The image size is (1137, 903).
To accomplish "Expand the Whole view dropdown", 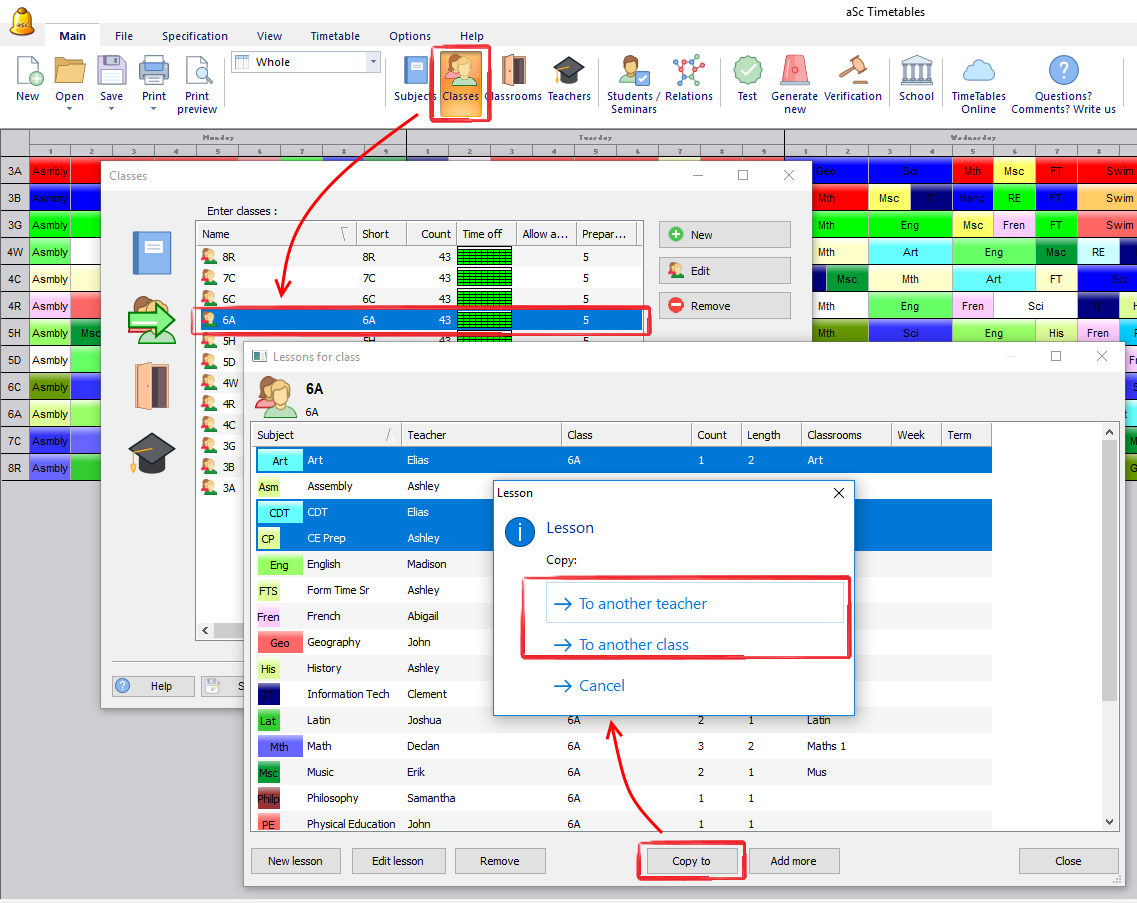I will coord(373,62).
